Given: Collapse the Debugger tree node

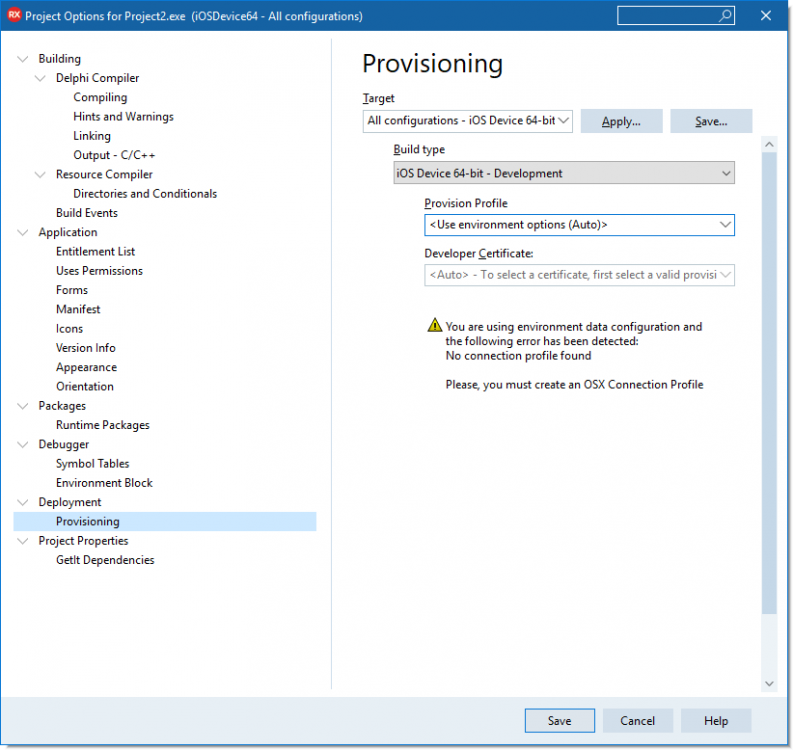Looking at the screenshot, I should tap(23, 445).
